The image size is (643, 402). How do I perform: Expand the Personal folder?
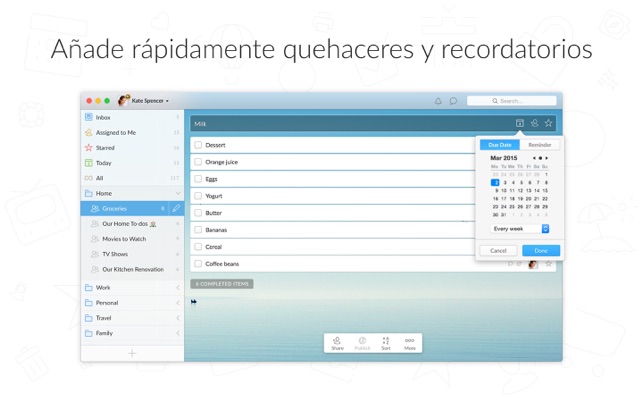point(178,303)
